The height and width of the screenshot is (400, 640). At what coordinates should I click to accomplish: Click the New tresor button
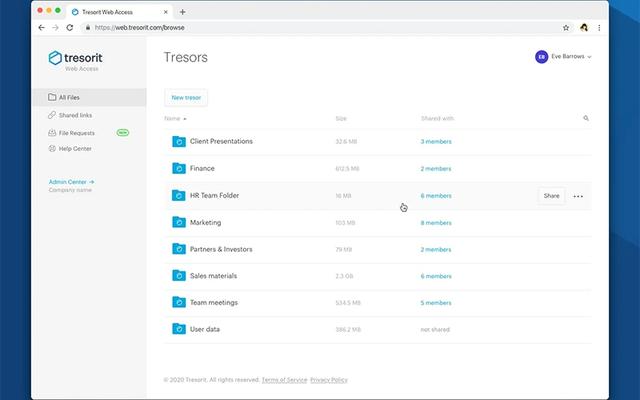pos(185,97)
